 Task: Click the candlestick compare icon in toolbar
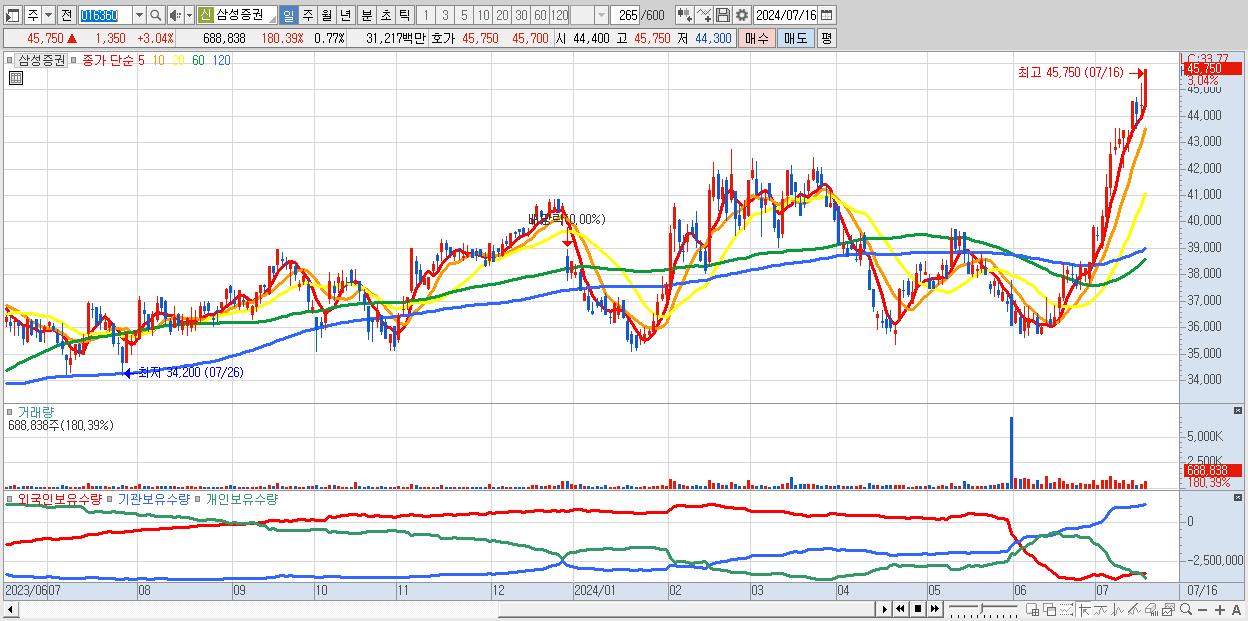pos(685,15)
